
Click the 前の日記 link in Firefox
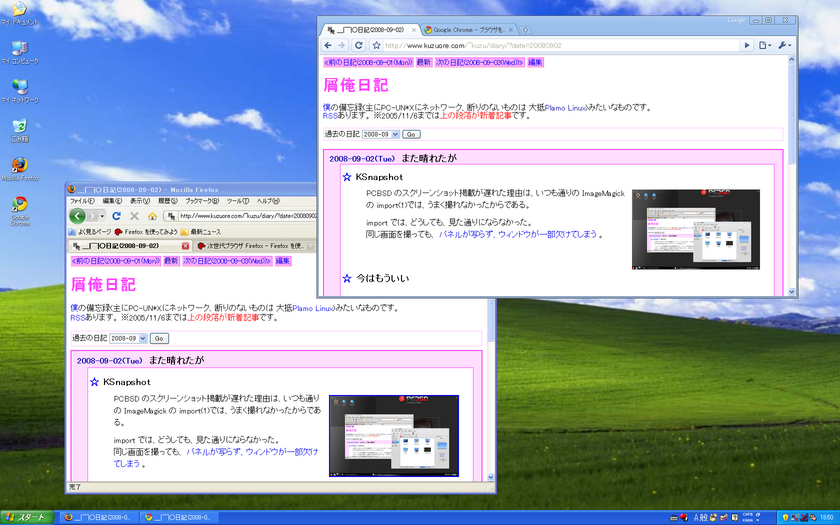point(115,261)
